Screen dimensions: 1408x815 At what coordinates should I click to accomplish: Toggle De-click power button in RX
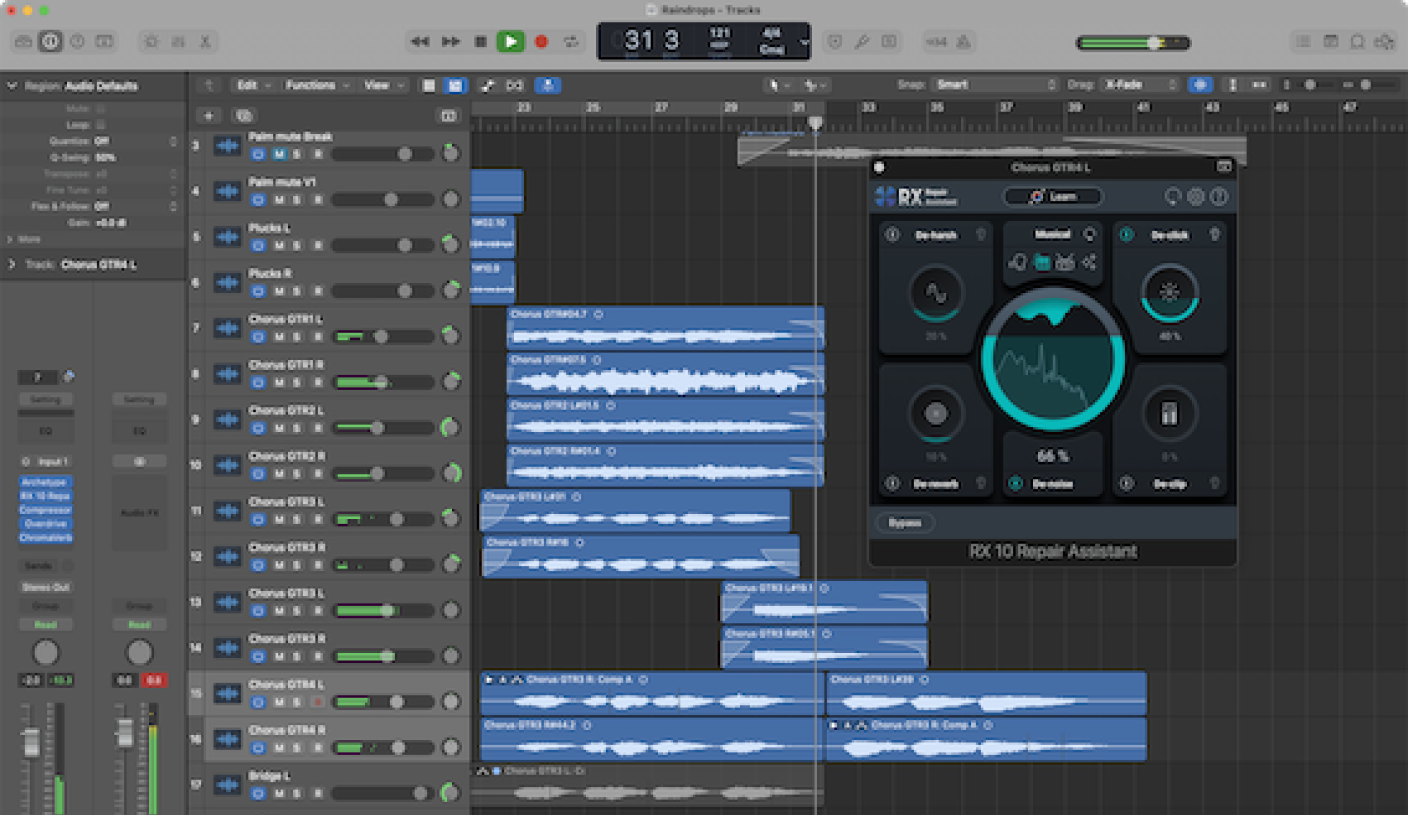pos(1126,235)
